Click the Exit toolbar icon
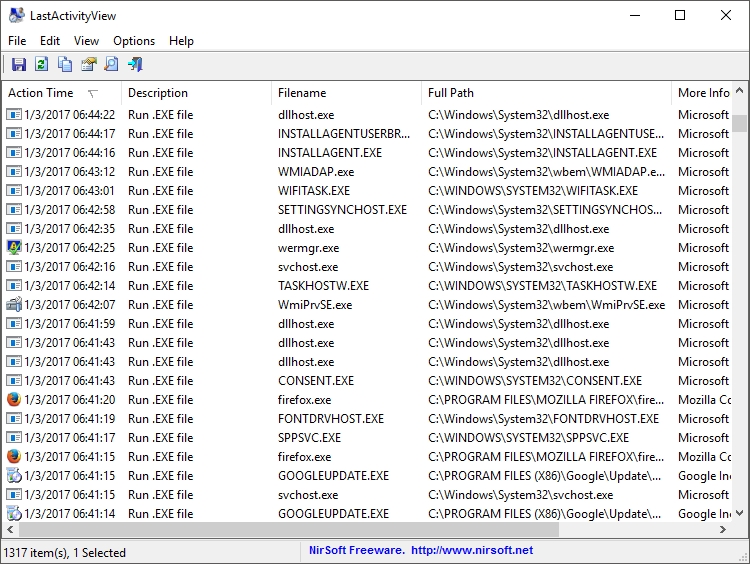Screen dimensions: 750x564 tap(135, 64)
